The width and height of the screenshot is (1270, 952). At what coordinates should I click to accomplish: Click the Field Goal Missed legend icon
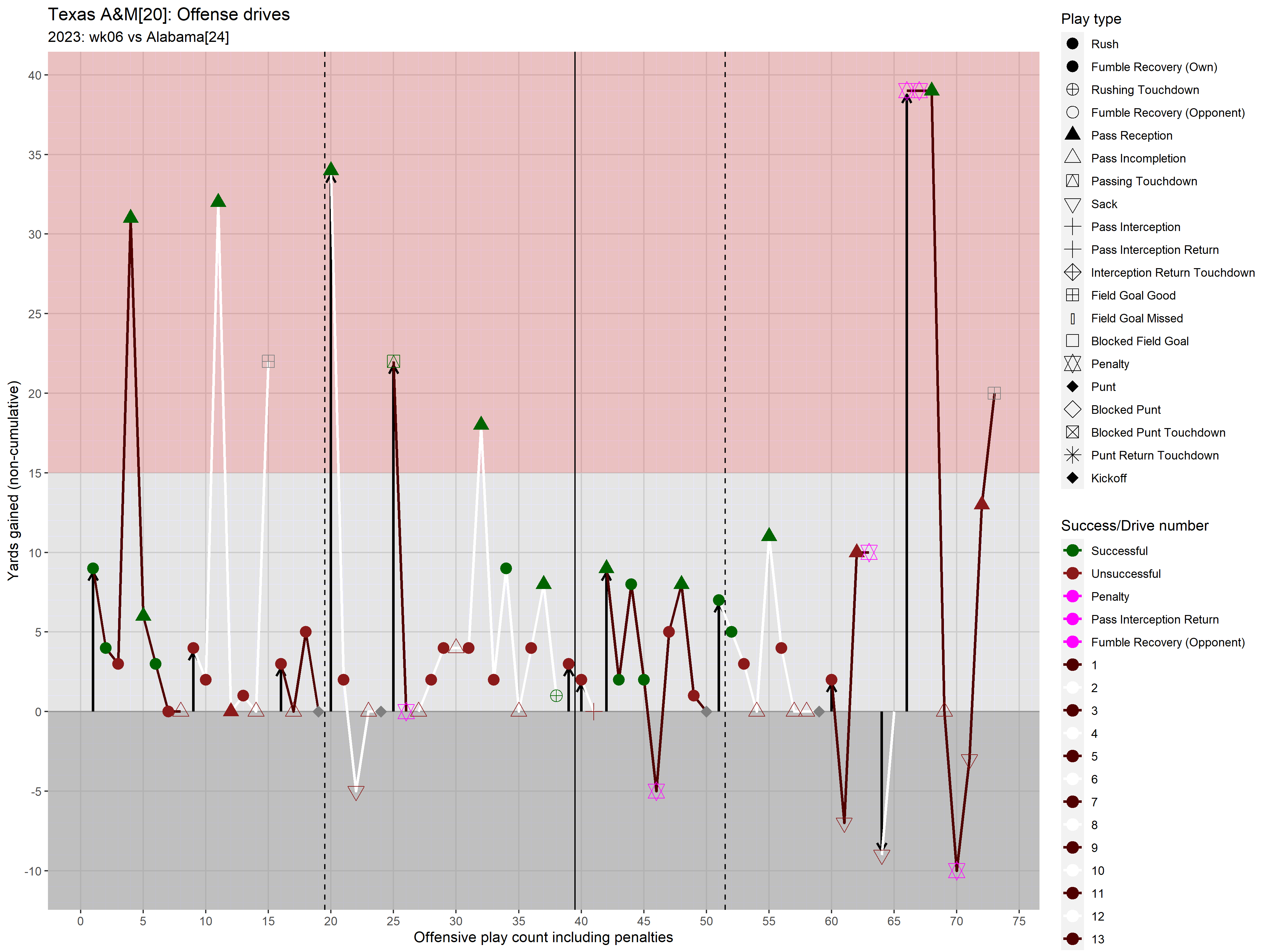pos(1072,319)
